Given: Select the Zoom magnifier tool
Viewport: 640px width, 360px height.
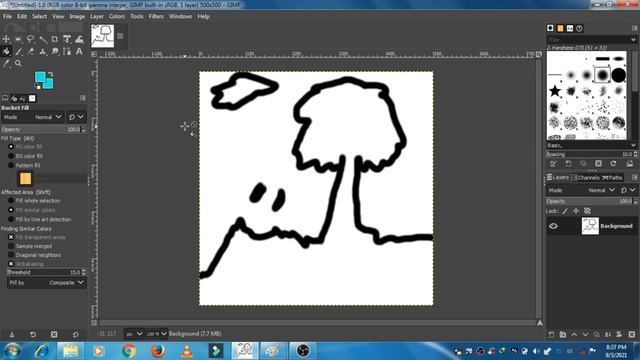Looking at the screenshot, I should pyautogui.click(x=18, y=63).
